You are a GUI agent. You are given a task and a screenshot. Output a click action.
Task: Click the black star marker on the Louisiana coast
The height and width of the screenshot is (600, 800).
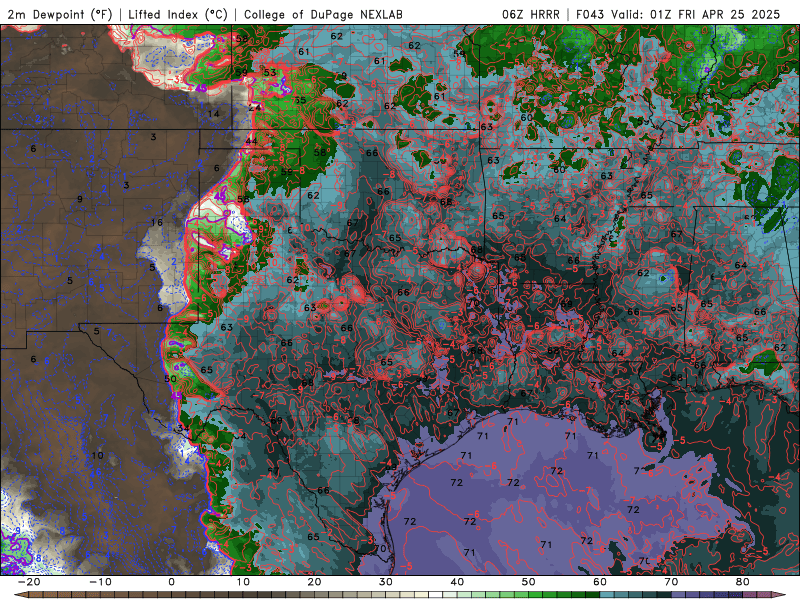tap(660, 435)
